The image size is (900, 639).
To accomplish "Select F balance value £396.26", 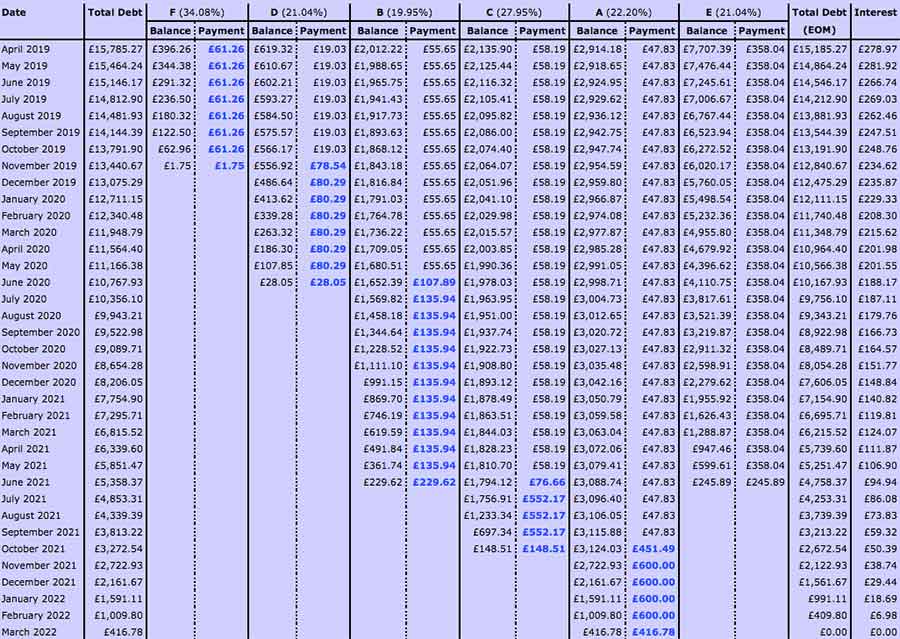I will pos(172,49).
